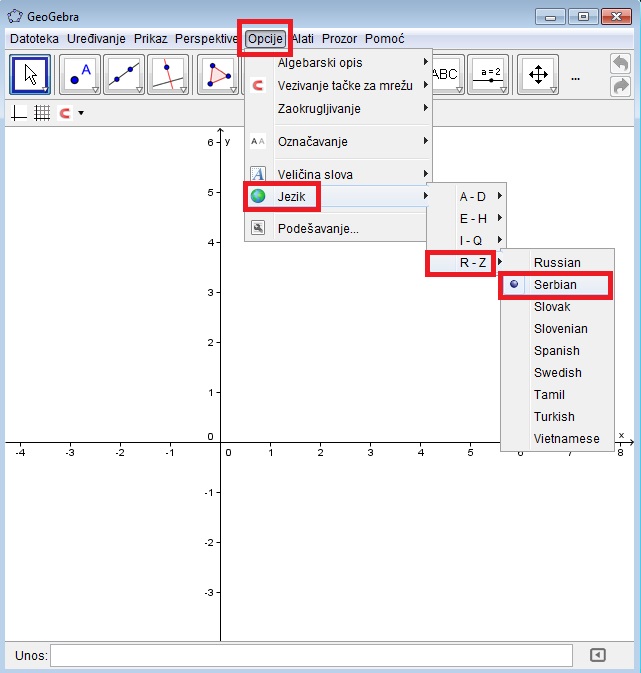The image size is (641, 673).
Task: Choose Slovak language
Action: point(558,307)
